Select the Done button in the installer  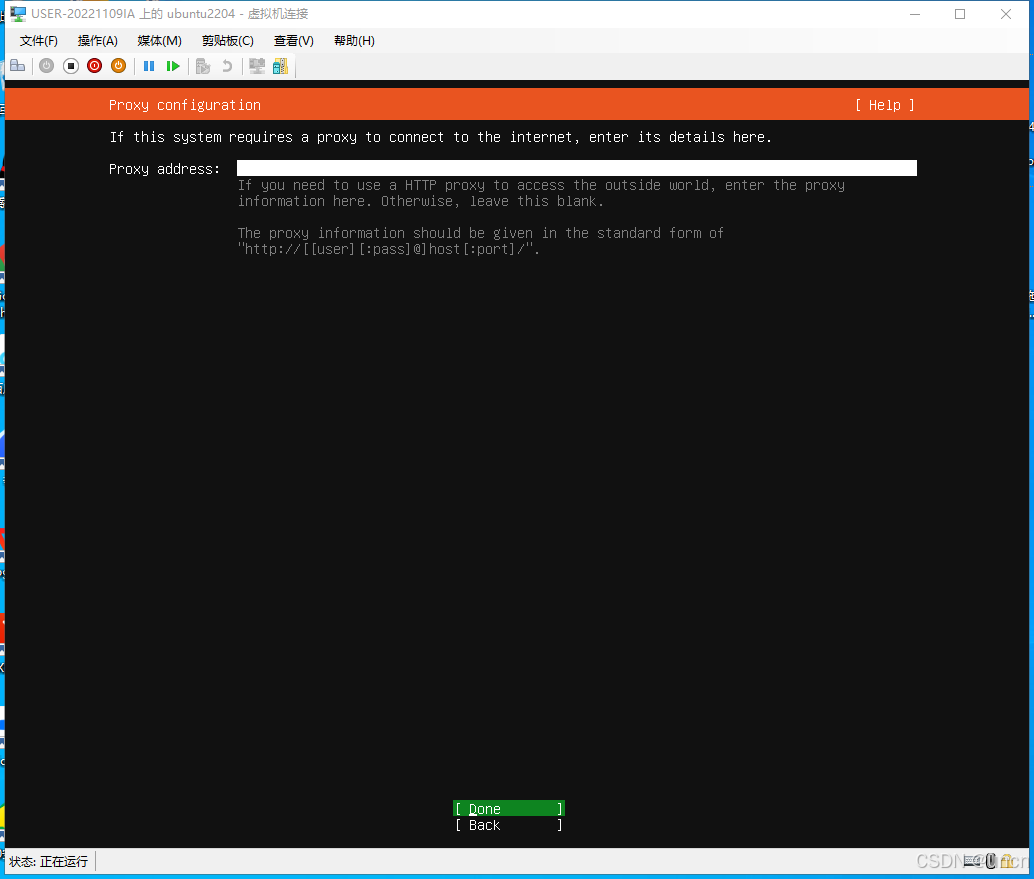tap(508, 808)
